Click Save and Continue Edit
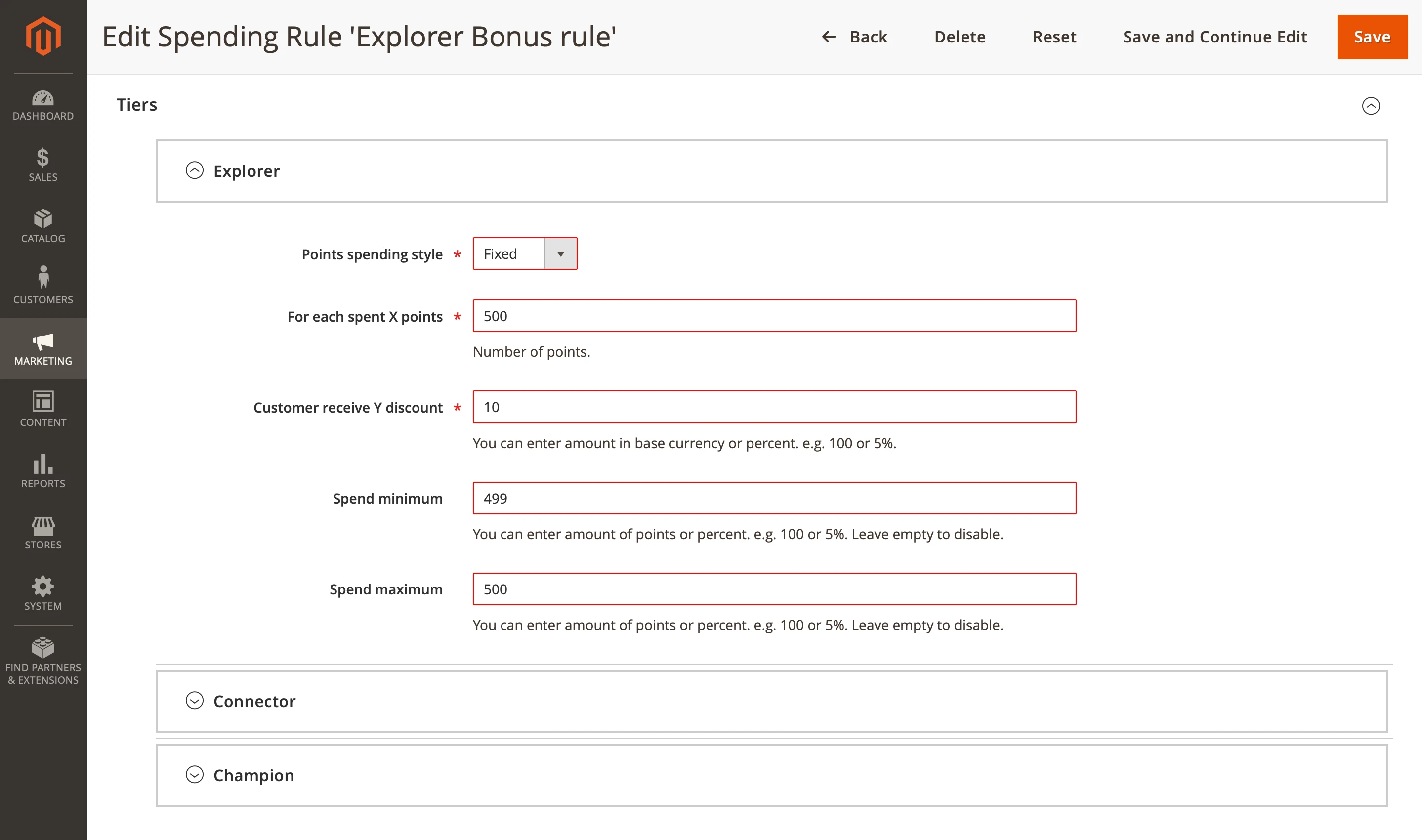The image size is (1422, 840). (1215, 36)
